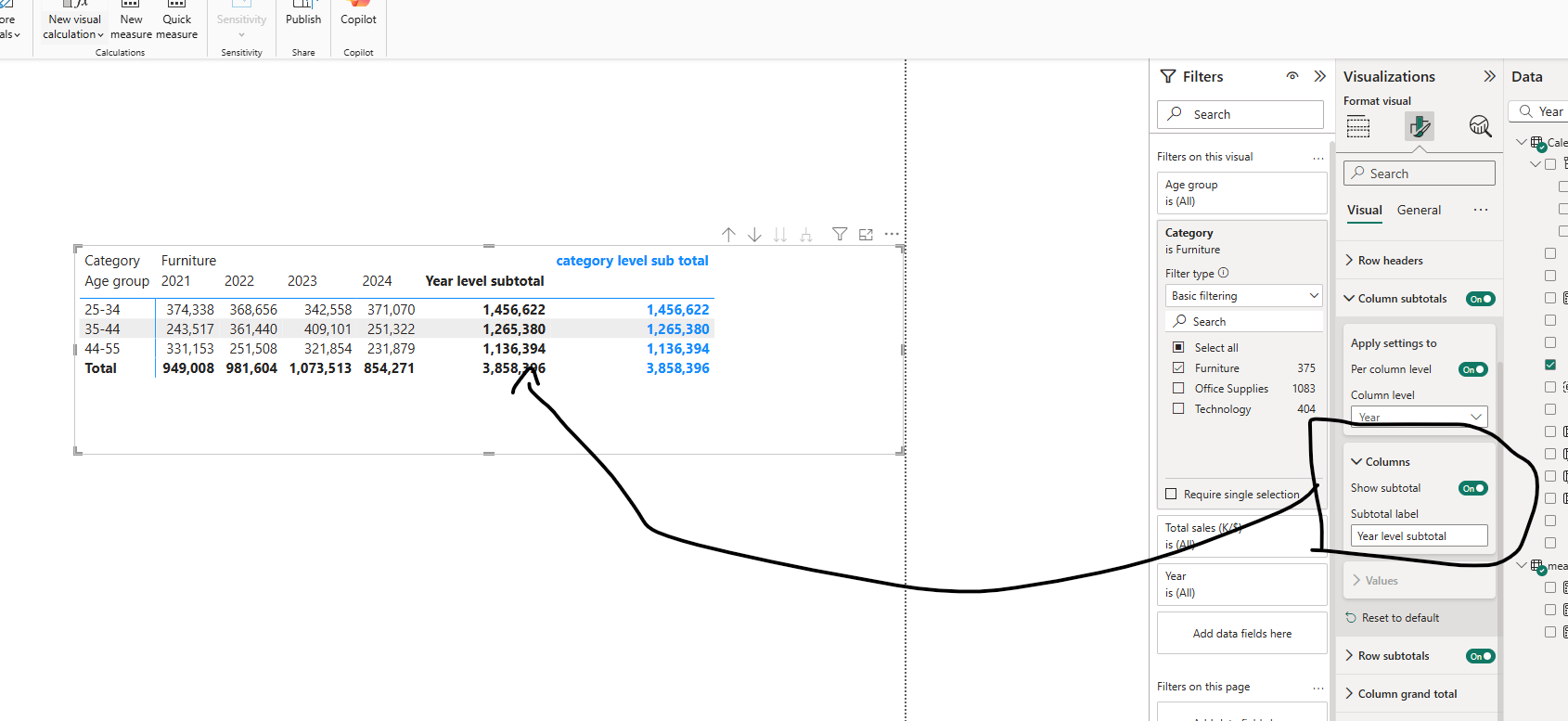Collapse the Filters pane with double chevron
Image resolution: width=1568 pixels, height=721 pixels.
(1319, 76)
